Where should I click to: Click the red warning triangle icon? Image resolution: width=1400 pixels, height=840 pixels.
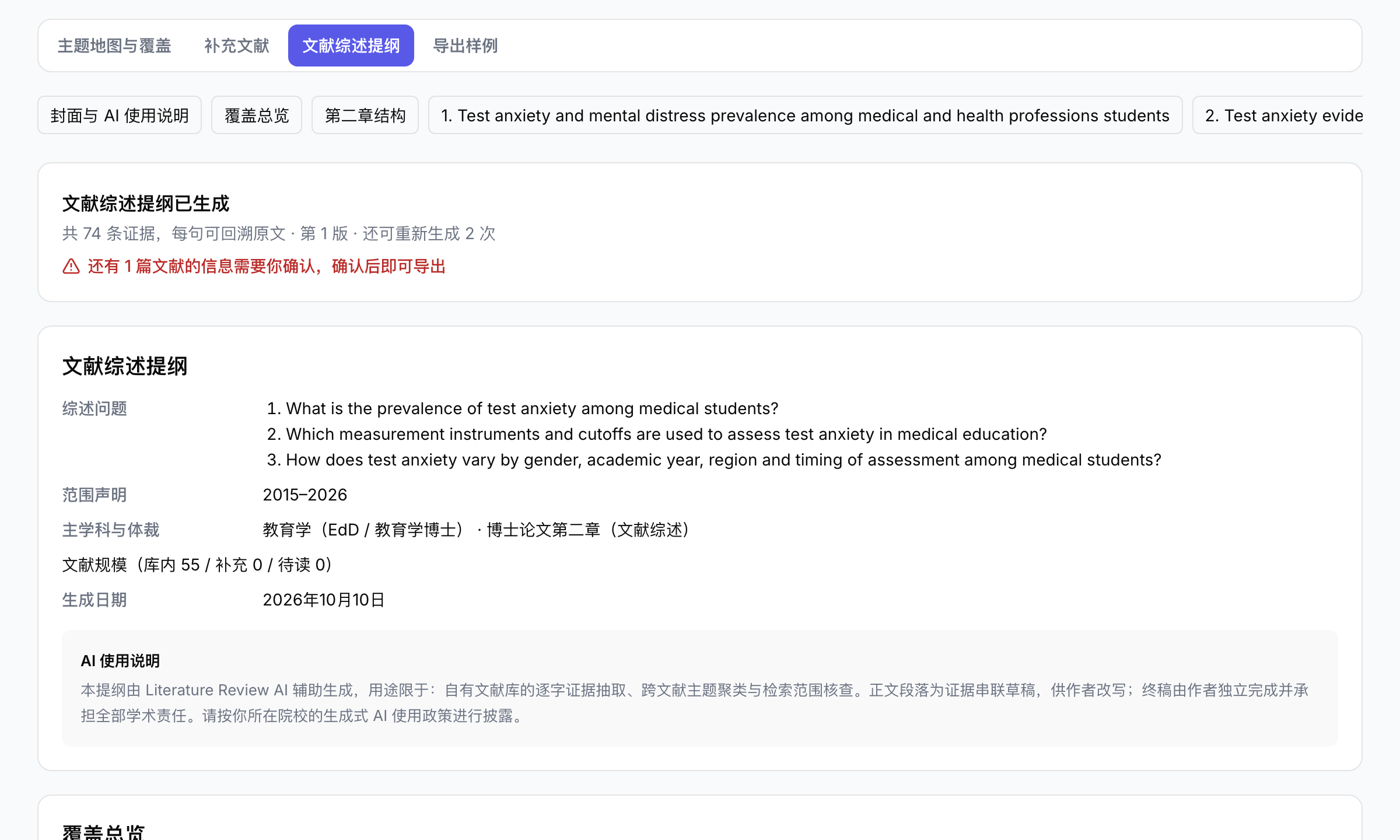[71, 267]
